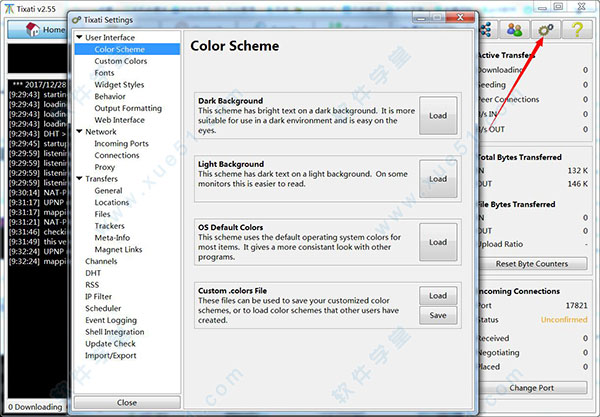600x417 pixels.
Task: Go to the Home button with house icon
Action: 41,30
